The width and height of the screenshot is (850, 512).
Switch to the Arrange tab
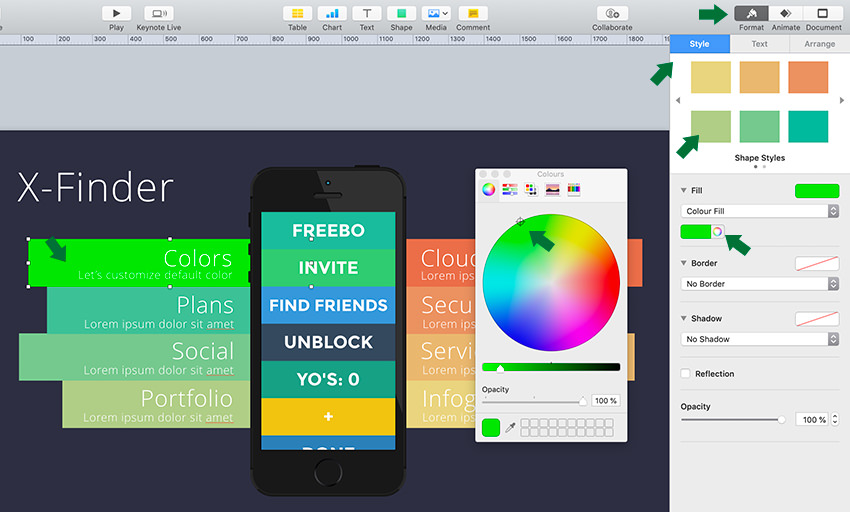click(x=820, y=44)
